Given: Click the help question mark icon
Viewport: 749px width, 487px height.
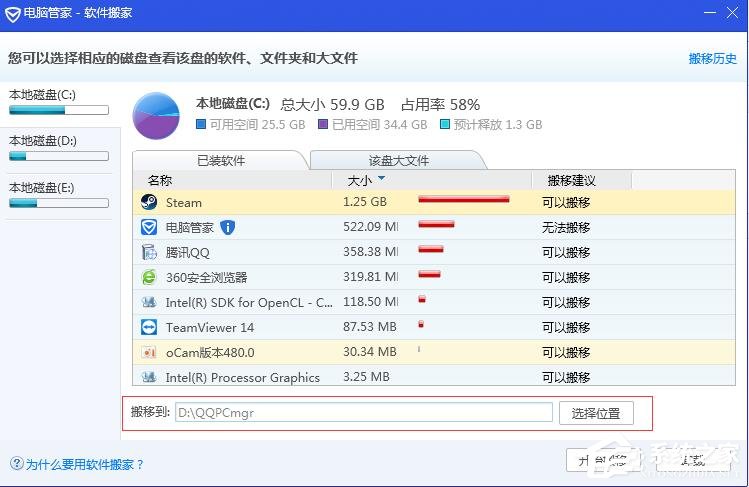Looking at the screenshot, I should [16, 464].
